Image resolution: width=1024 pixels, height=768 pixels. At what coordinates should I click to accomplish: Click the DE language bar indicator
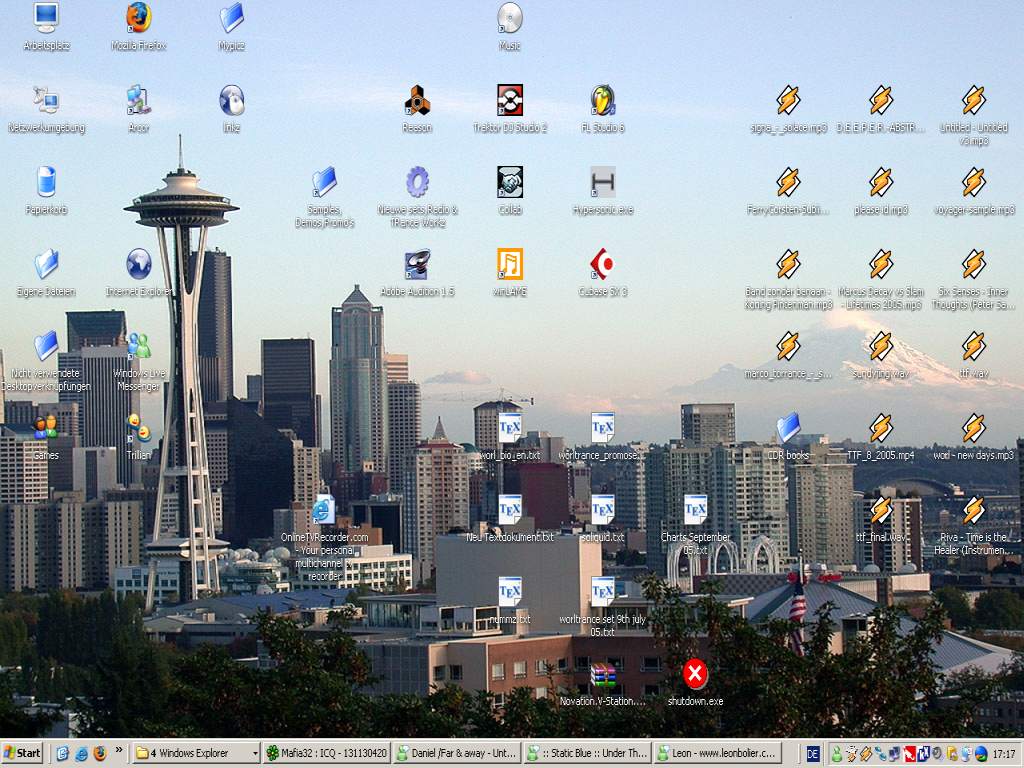point(813,753)
